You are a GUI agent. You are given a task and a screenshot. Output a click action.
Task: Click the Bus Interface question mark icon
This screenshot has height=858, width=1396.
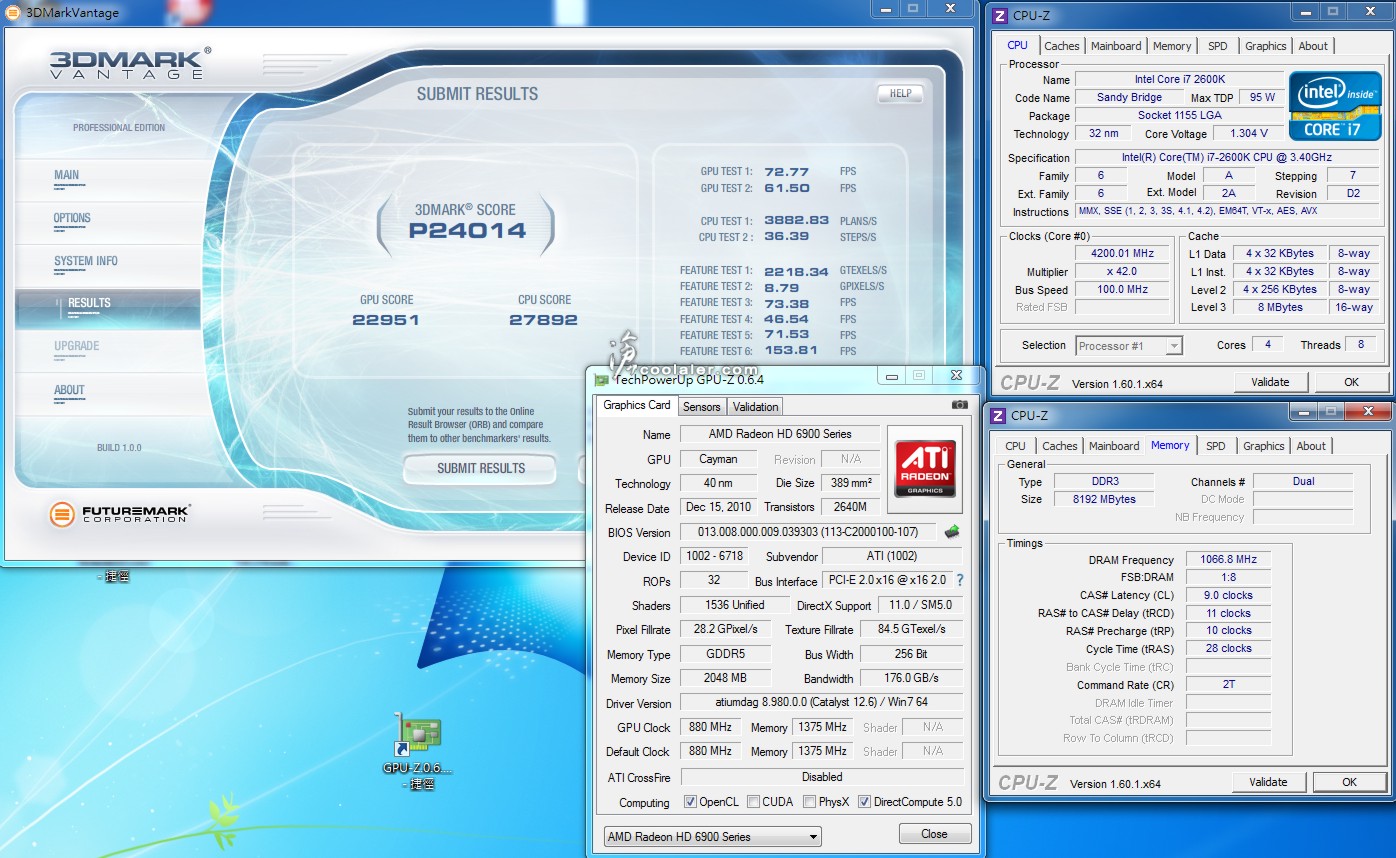pyautogui.click(x=960, y=580)
